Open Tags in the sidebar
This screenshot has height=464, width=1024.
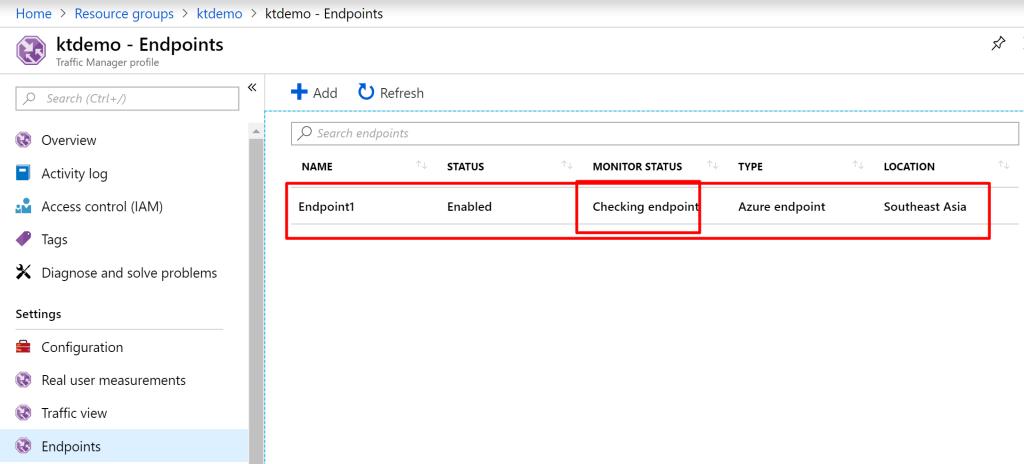pyautogui.click(x=54, y=240)
